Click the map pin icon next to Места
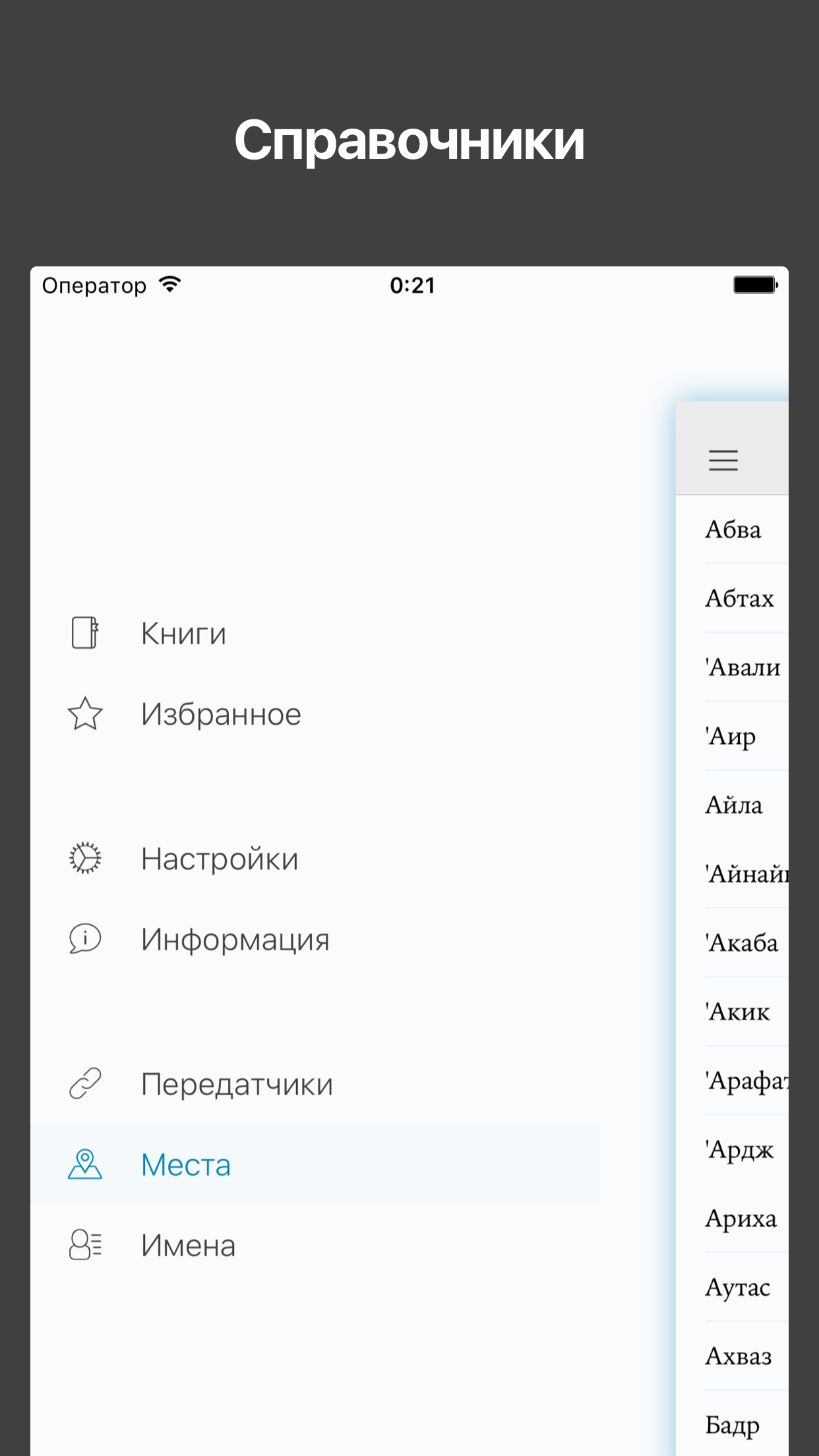Viewport: 819px width, 1456px height. click(84, 1164)
